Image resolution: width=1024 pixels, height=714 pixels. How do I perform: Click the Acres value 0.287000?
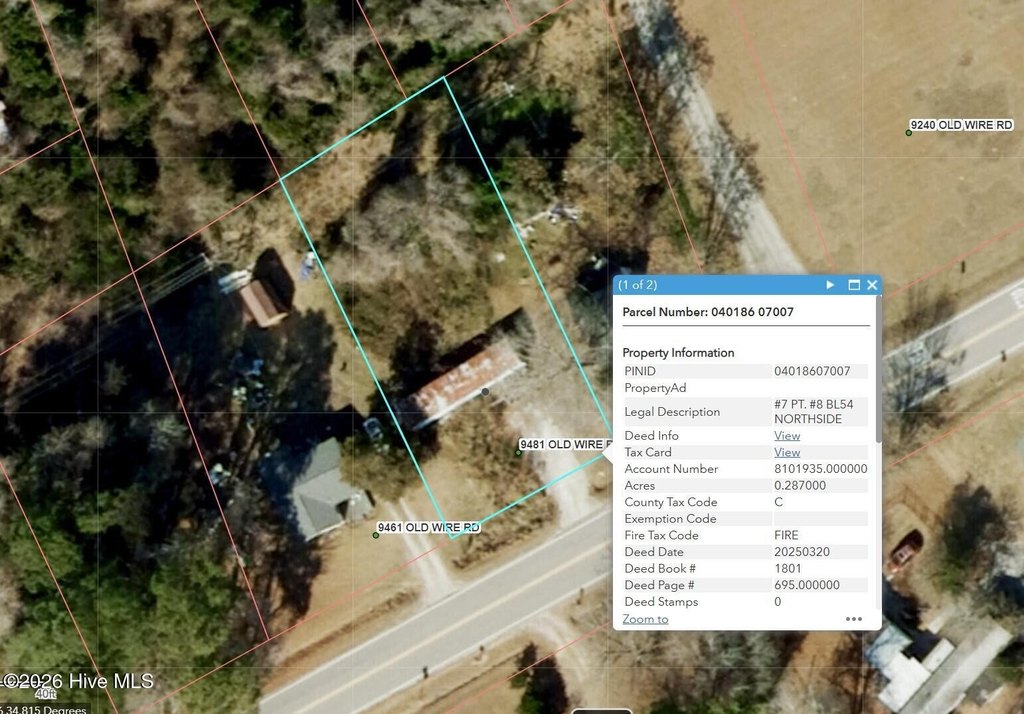point(799,485)
